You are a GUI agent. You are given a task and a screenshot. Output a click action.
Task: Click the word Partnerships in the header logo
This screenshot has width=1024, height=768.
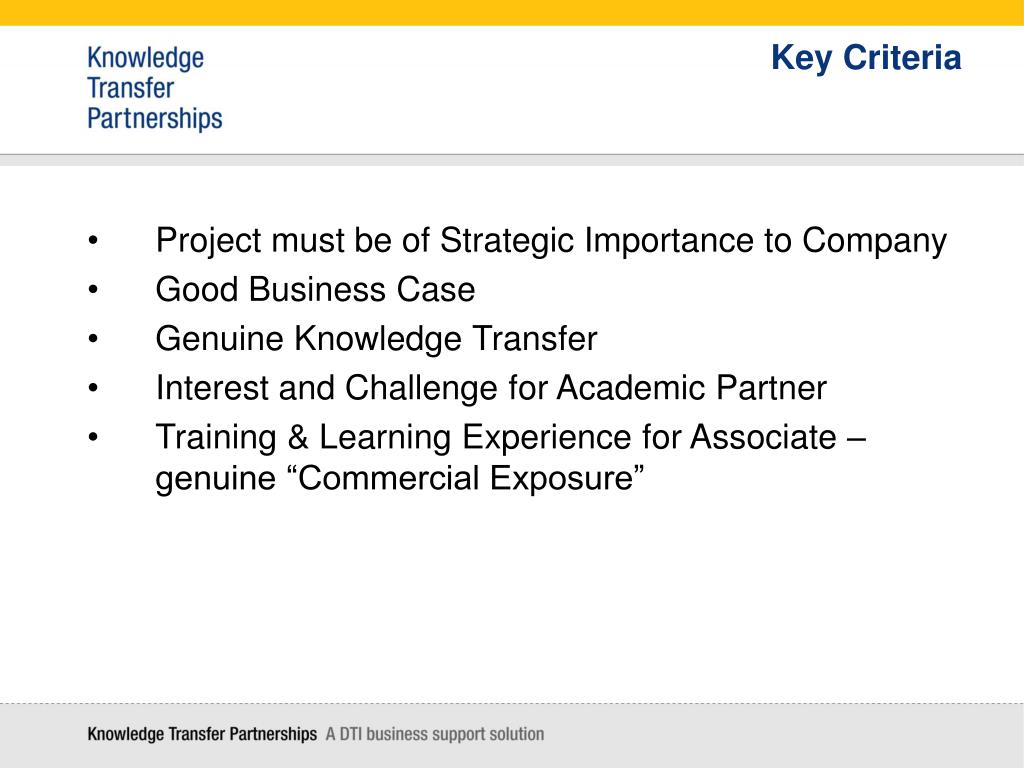point(155,120)
